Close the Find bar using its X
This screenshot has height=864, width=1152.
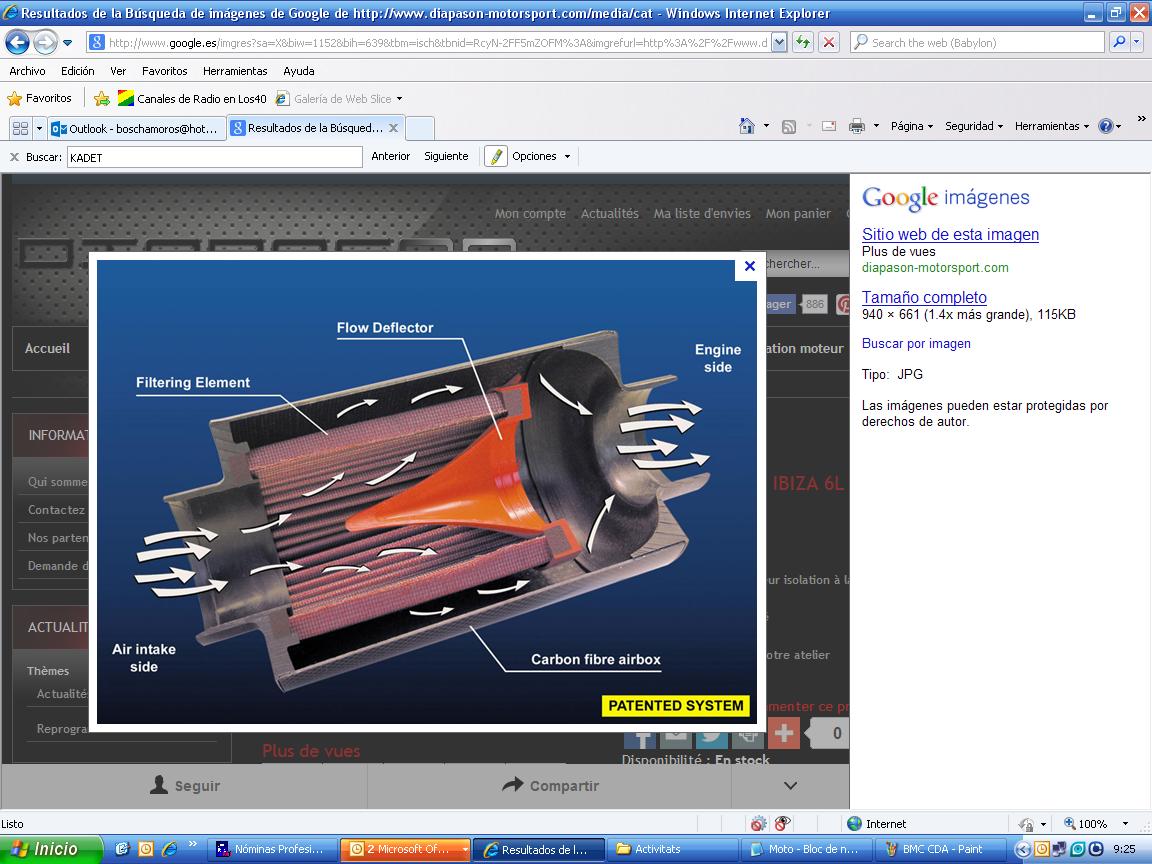click(x=14, y=157)
